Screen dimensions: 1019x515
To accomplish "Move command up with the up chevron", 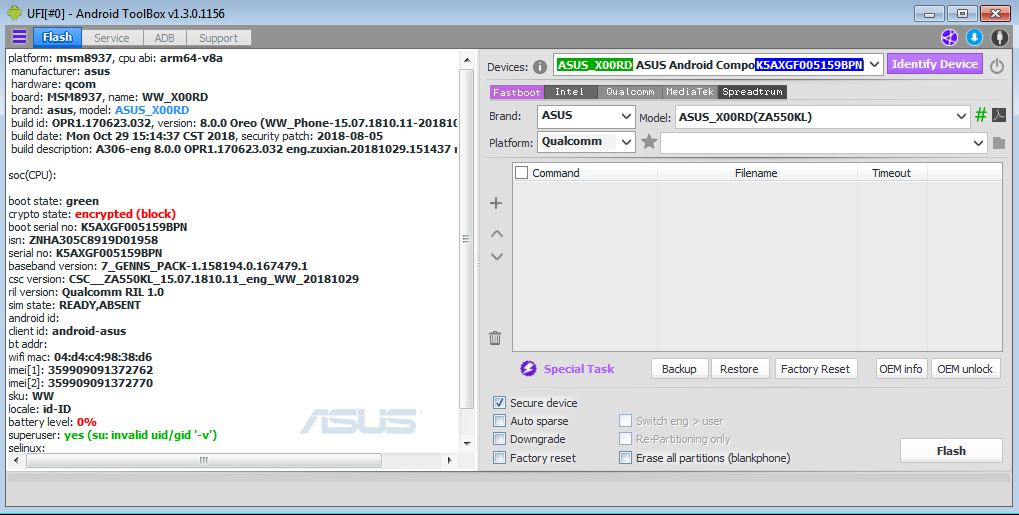I will (x=497, y=233).
